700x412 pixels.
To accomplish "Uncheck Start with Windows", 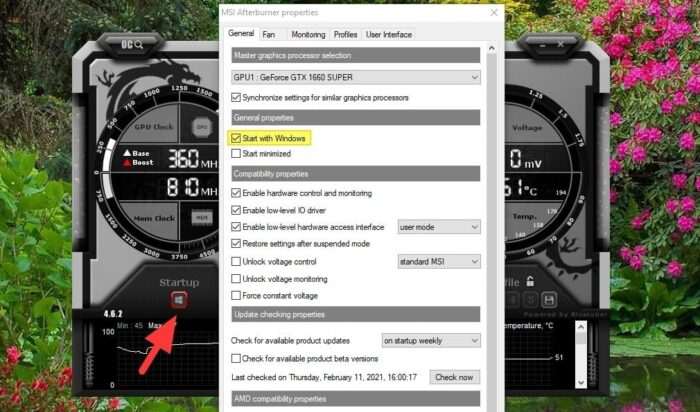I will tap(236, 138).
